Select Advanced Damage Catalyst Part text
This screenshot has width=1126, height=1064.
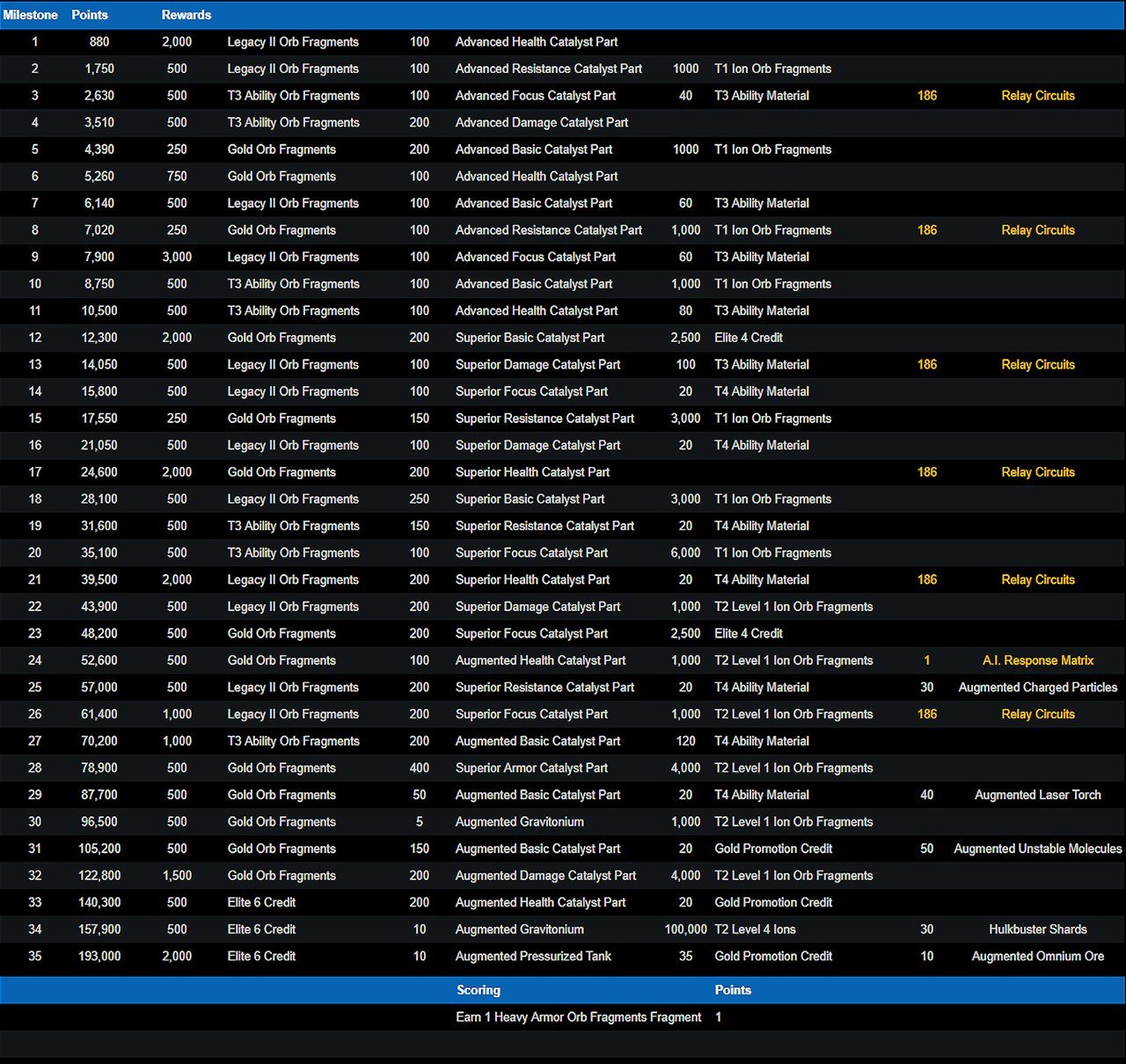(x=542, y=123)
